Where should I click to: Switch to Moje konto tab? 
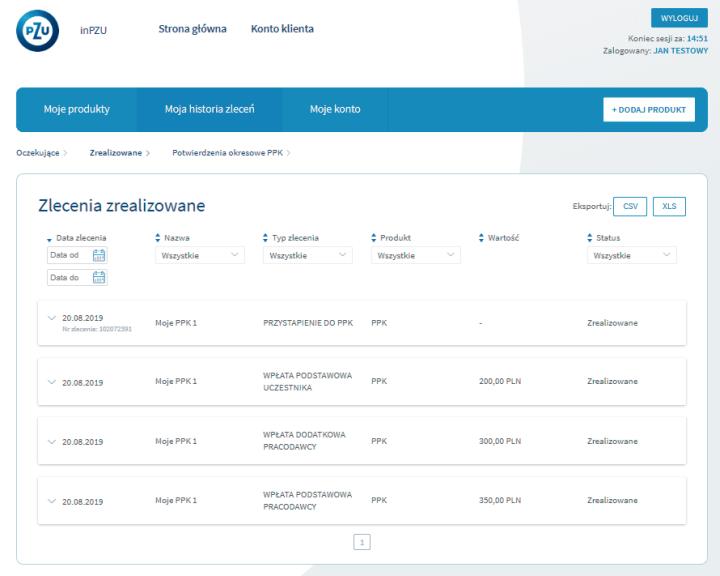(x=334, y=109)
